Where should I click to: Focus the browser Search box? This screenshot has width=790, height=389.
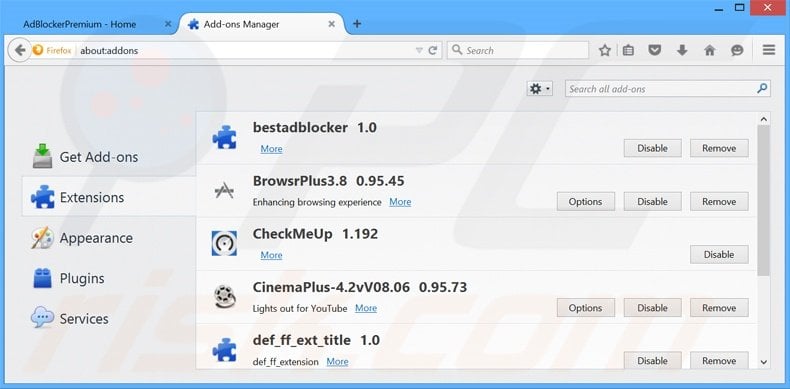click(x=518, y=50)
